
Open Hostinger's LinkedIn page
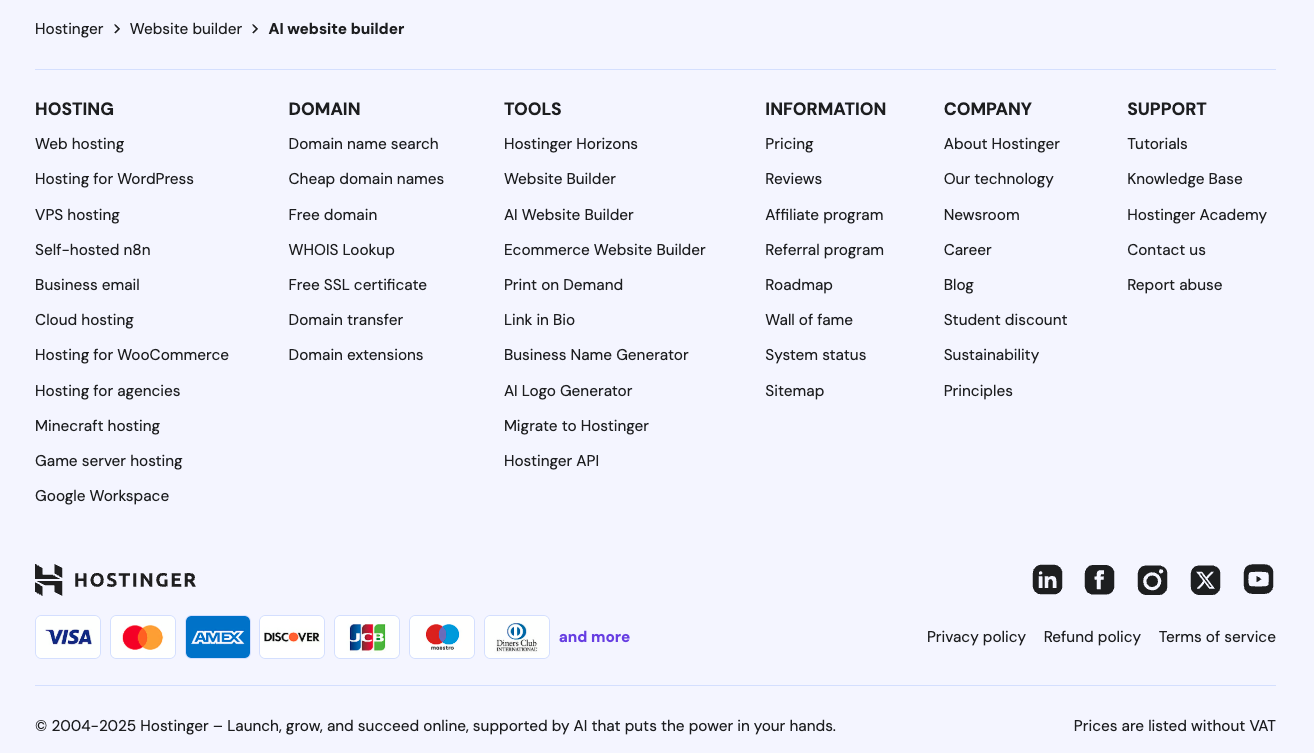pyautogui.click(x=1047, y=579)
